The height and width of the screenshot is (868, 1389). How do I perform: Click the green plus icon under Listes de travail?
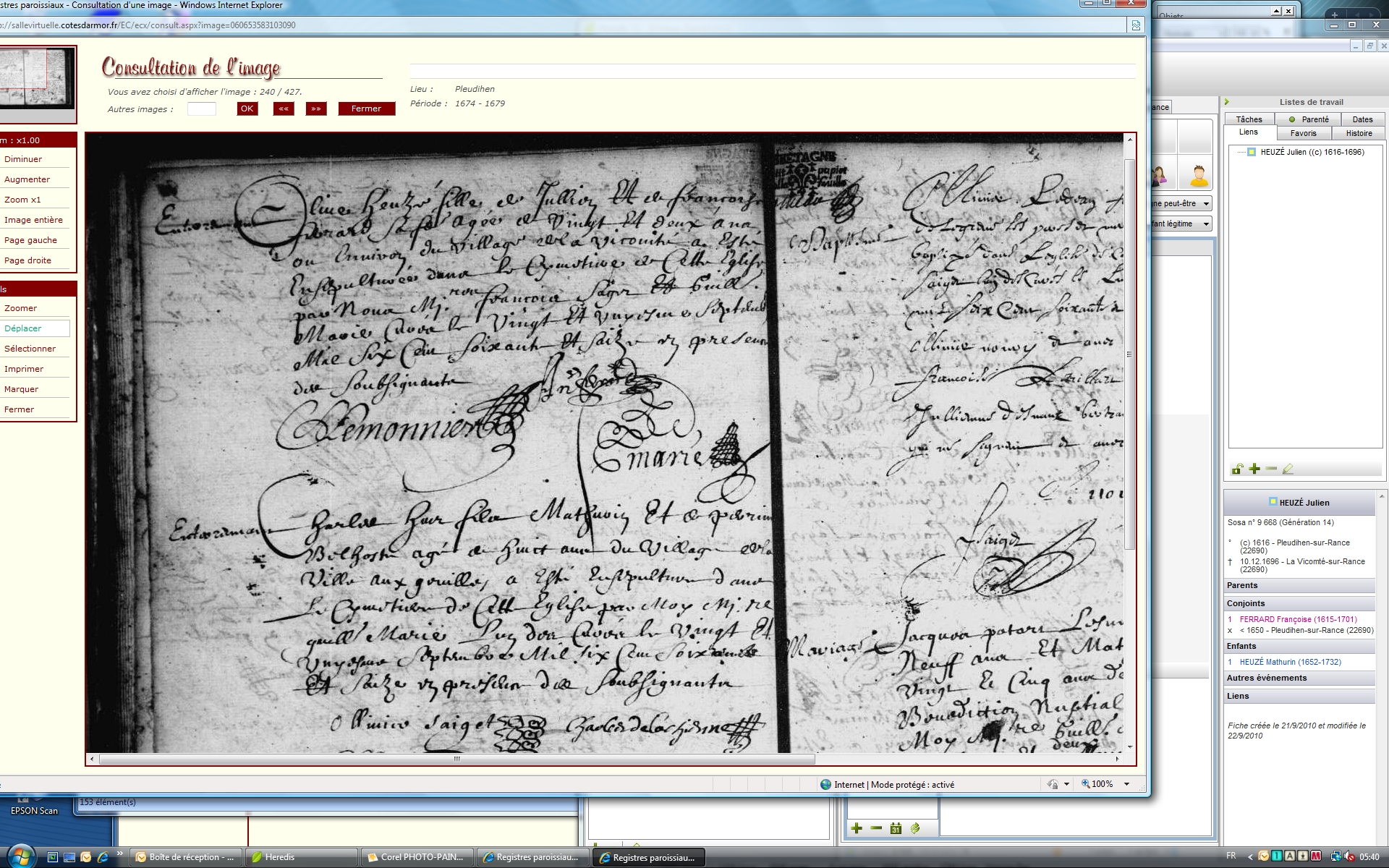[x=1254, y=469]
